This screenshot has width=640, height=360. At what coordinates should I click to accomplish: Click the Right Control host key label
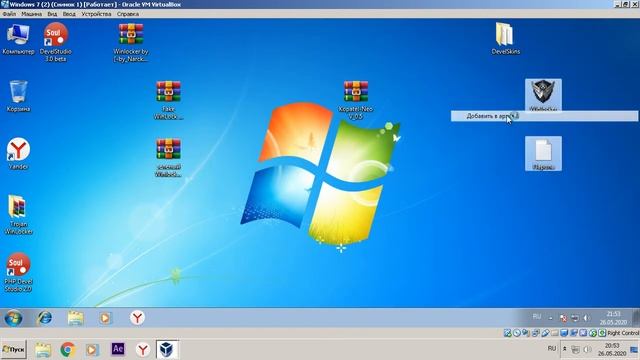(x=623, y=333)
